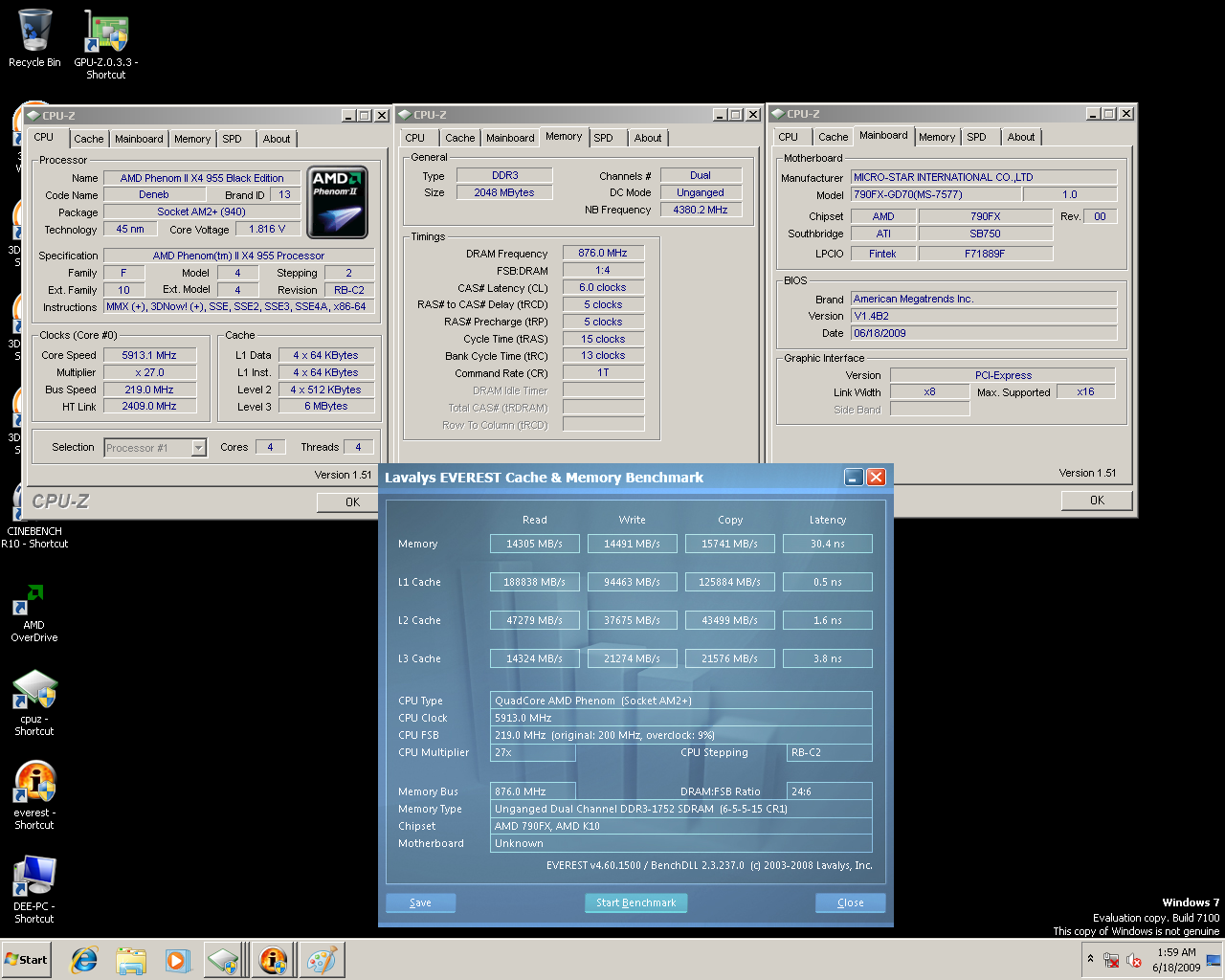Select Mainboard tab in left CPU-Z window

(x=139, y=139)
